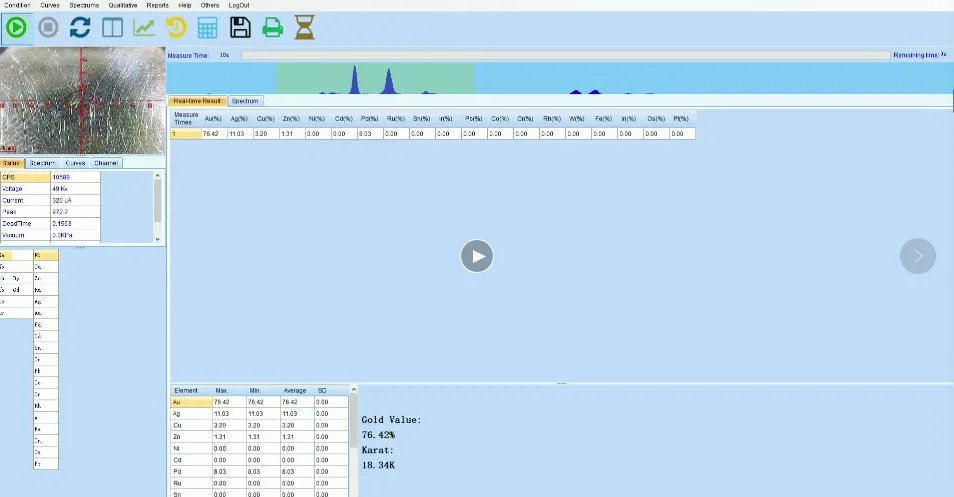Screen dimensions: 954x497
Task: Click the statistics table scroll up arrow
Action: (x=353, y=390)
